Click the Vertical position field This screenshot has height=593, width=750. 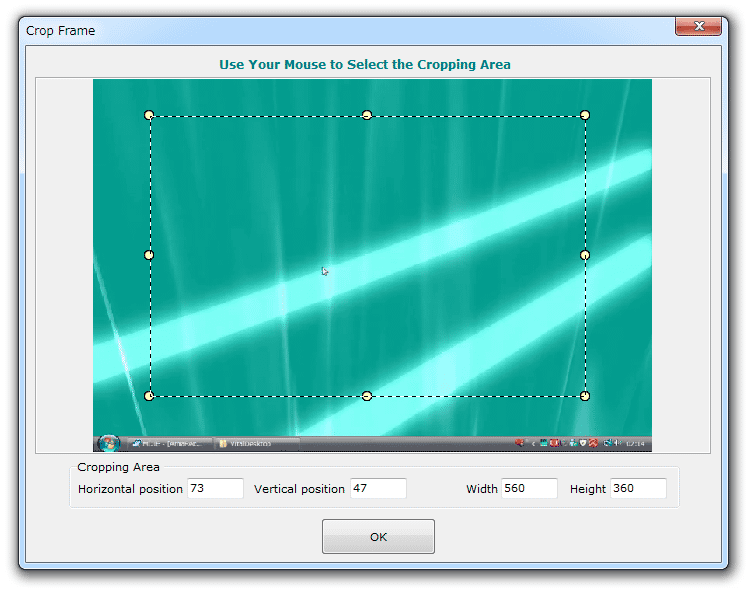(378, 488)
